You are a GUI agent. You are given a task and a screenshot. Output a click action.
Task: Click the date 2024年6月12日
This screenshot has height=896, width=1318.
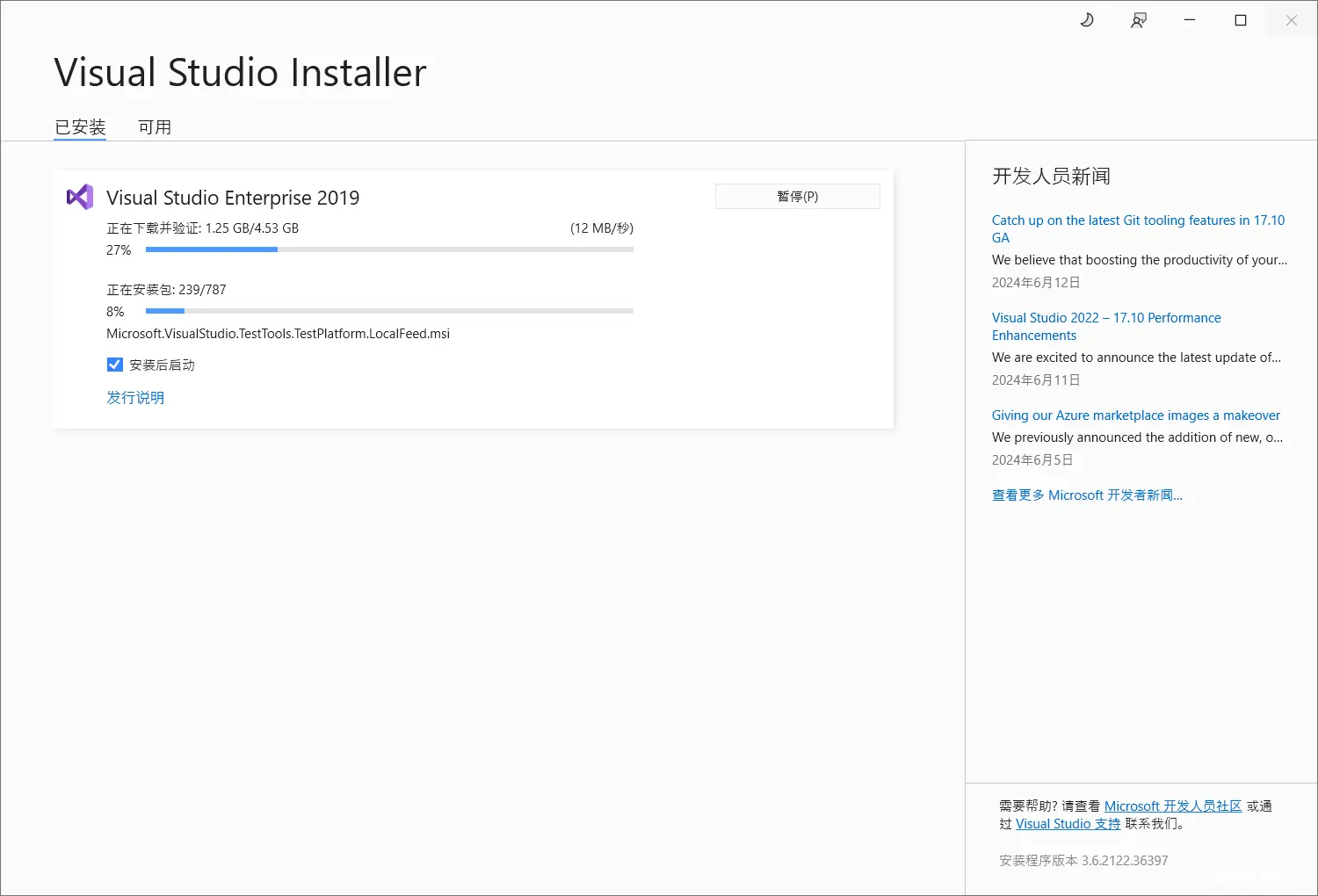(1036, 283)
